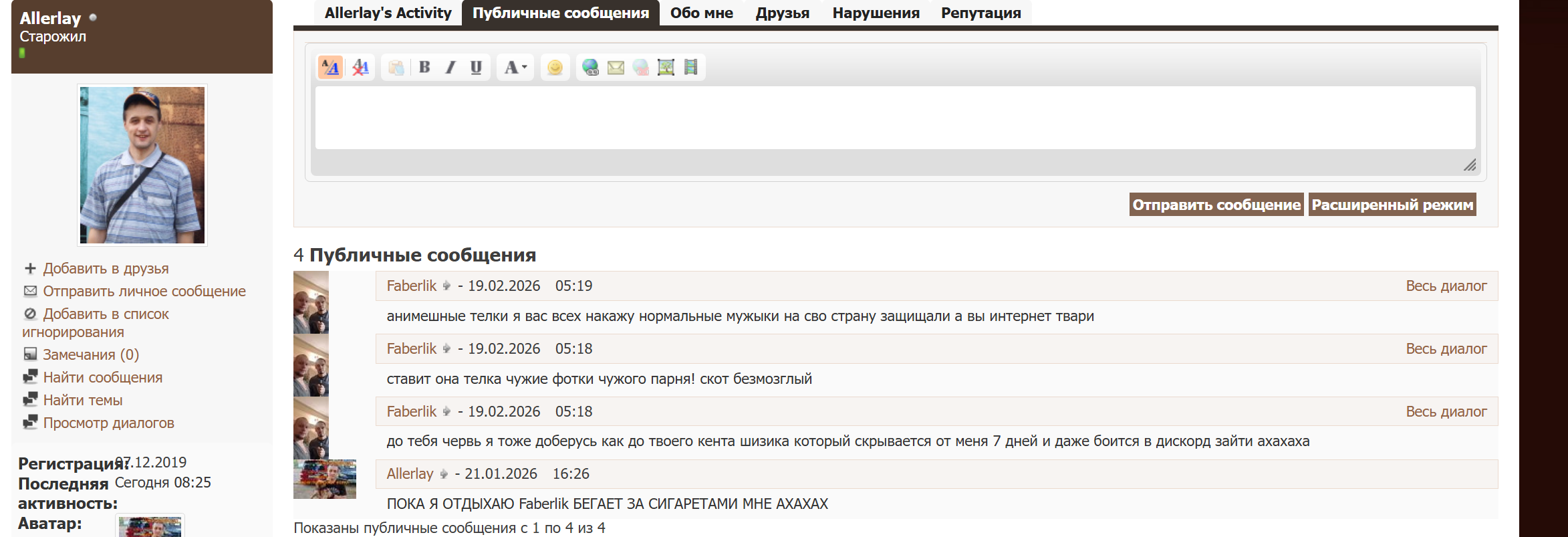Toggle italic text formatting
Viewport: 1568px width, 537px height.
pyautogui.click(x=450, y=68)
